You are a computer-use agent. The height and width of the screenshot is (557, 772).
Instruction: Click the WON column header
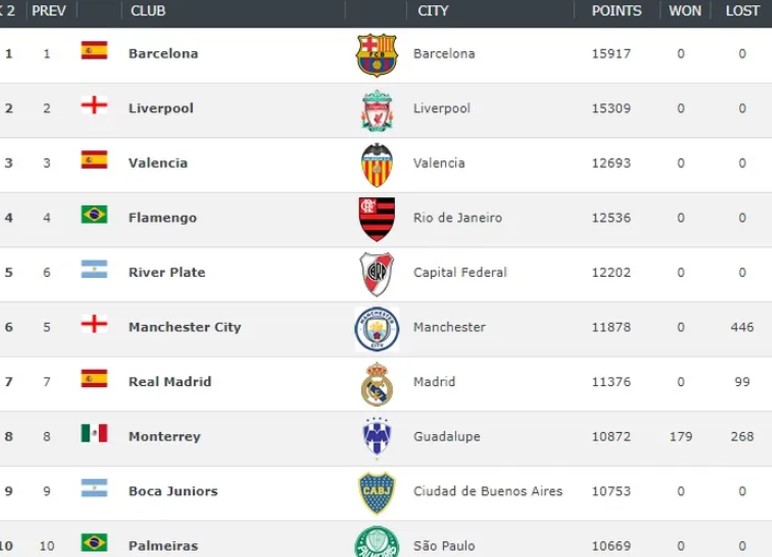click(x=685, y=11)
